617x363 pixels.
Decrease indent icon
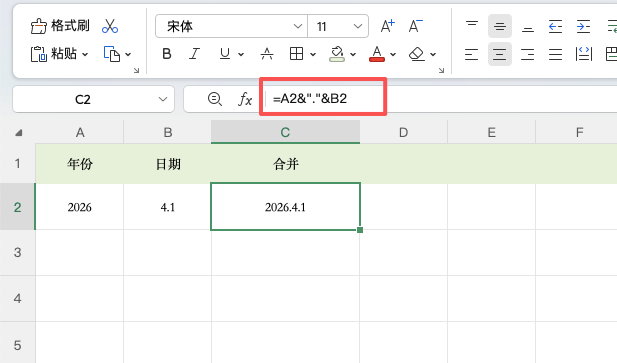(x=555, y=26)
